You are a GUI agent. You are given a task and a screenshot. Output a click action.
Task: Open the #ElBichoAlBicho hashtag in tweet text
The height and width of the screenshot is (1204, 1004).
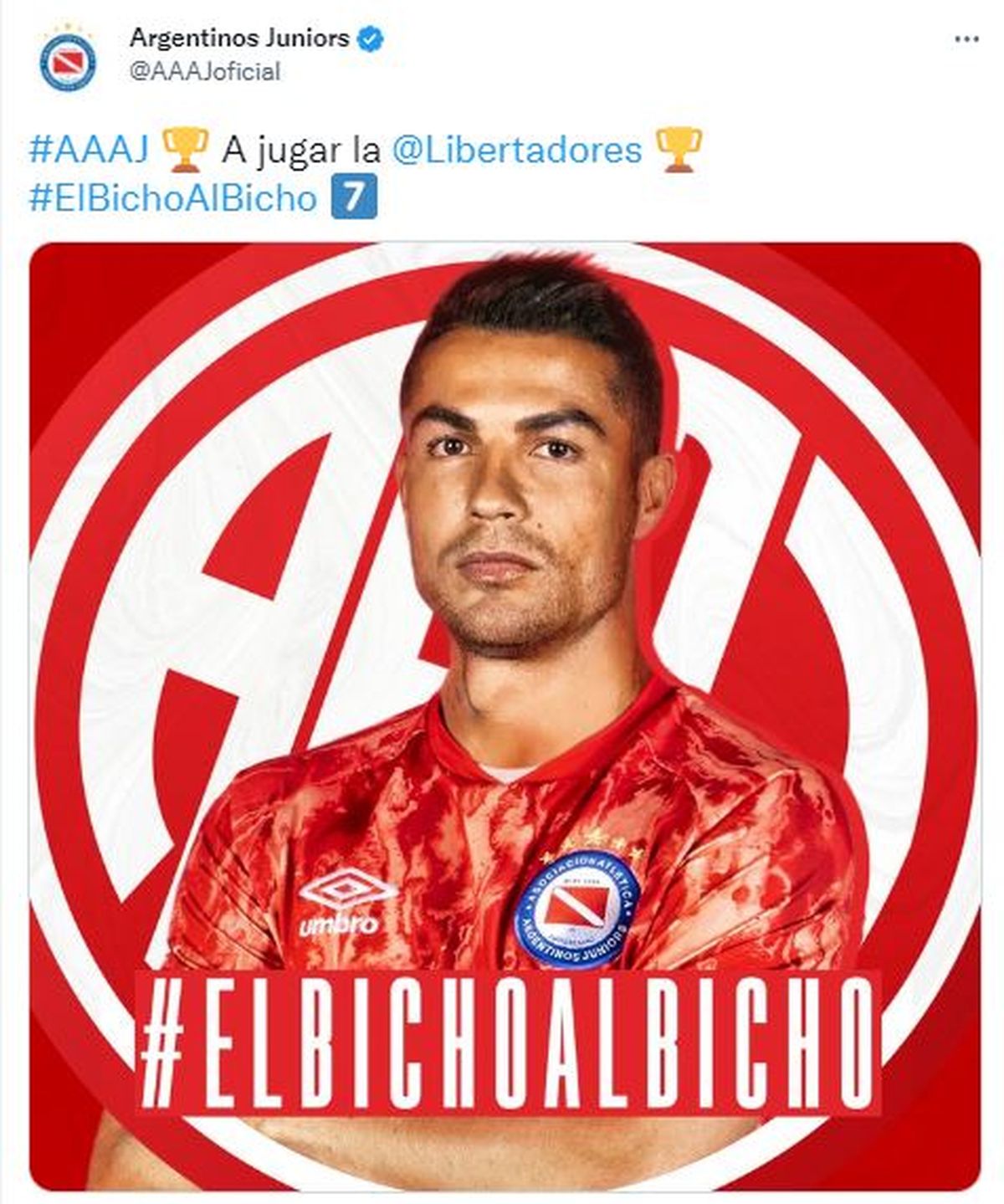pyautogui.click(x=174, y=199)
